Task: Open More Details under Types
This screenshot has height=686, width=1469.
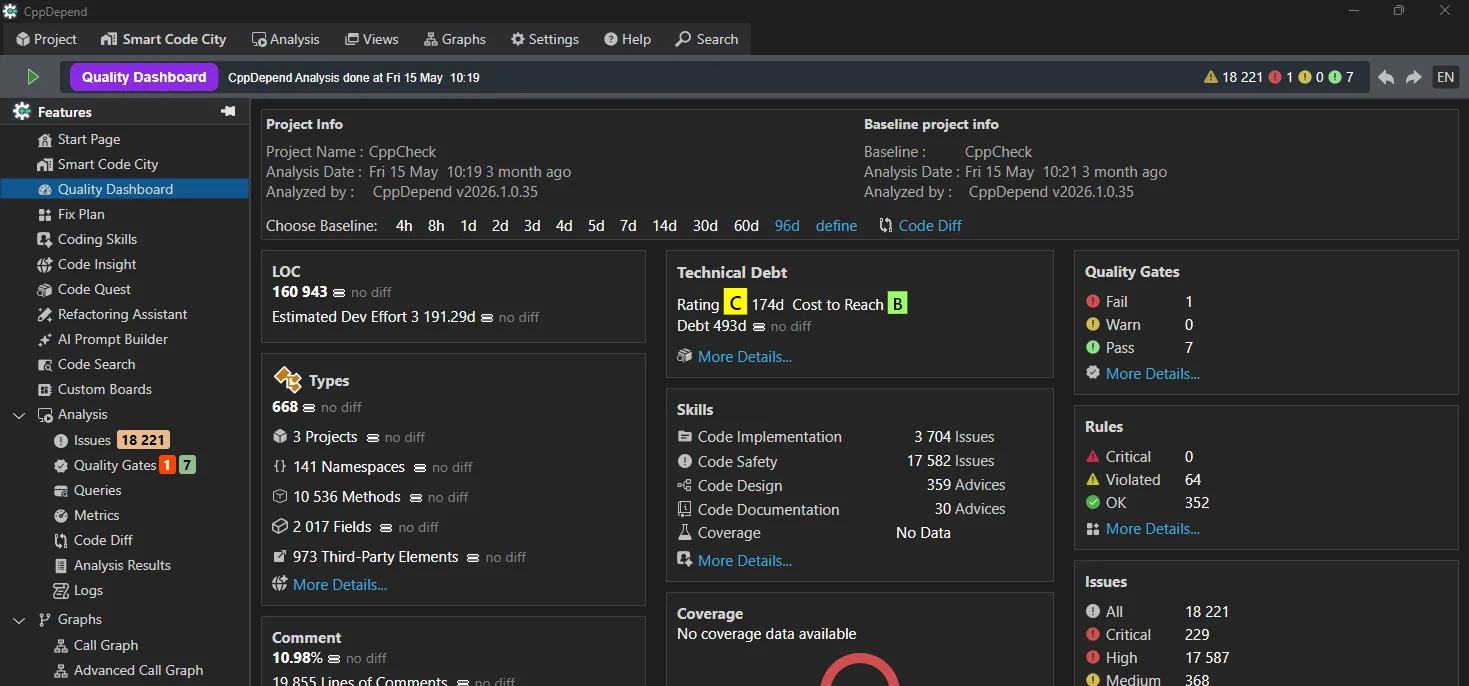Action: click(x=340, y=585)
